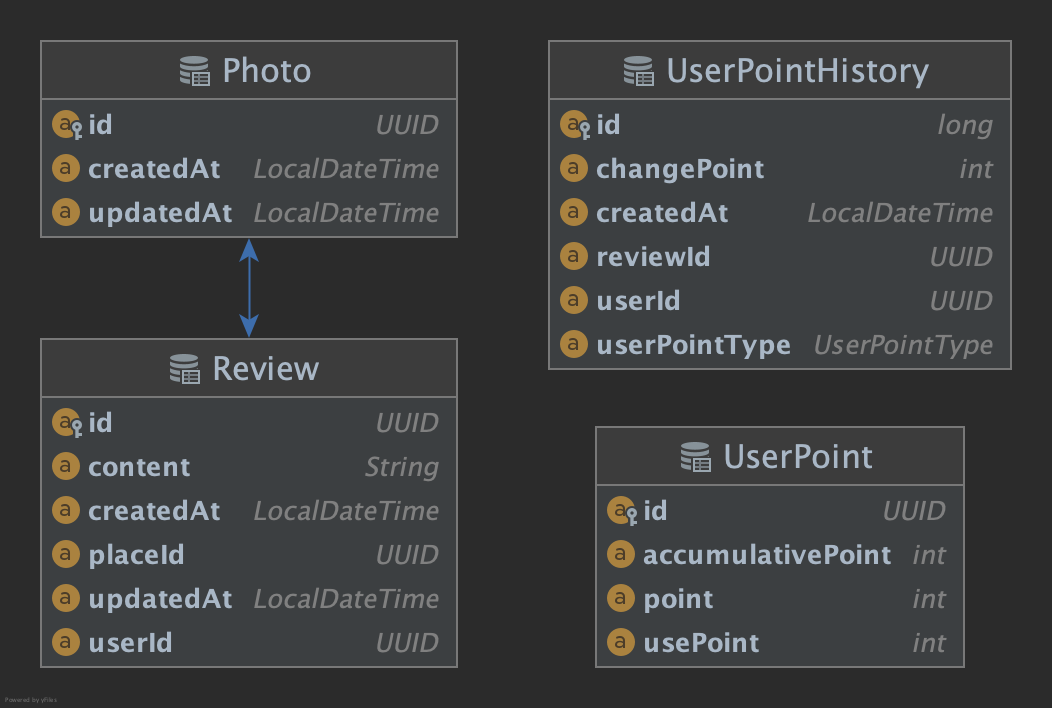Screen dimensions: 1052x708
Task: Click the UserPointHistory id primary key icon
Action: coord(575,125)
